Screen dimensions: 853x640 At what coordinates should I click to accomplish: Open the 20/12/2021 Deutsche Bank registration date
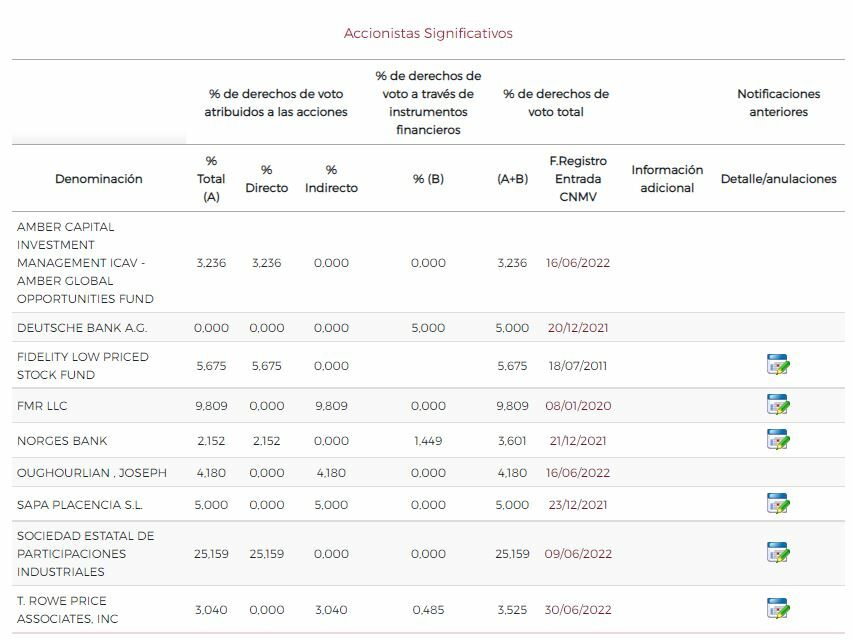coord(579,328)
